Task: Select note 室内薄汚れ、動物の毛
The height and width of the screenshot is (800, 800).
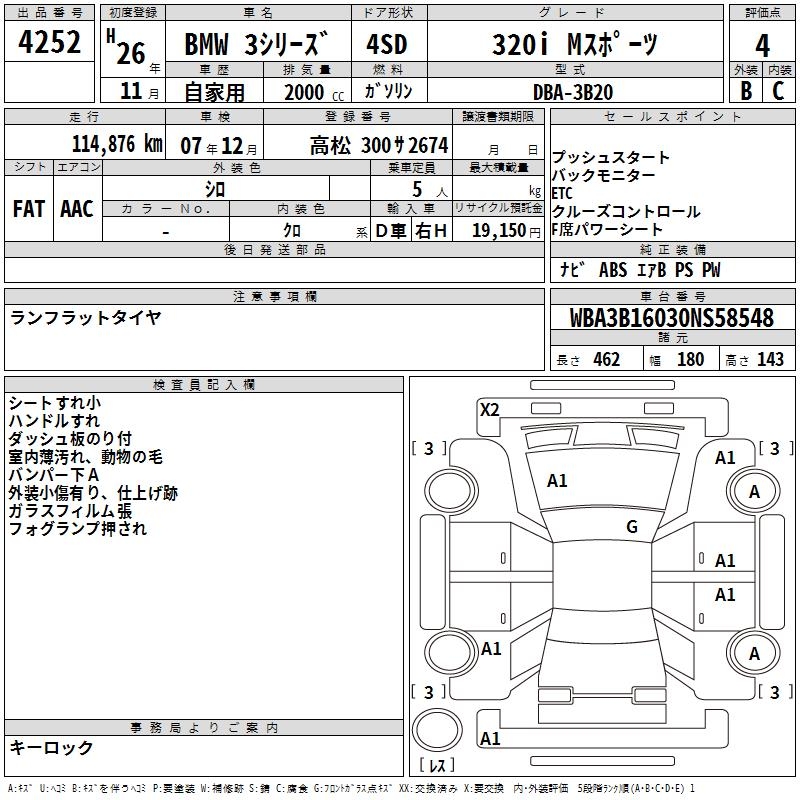Action: point(86,456)
